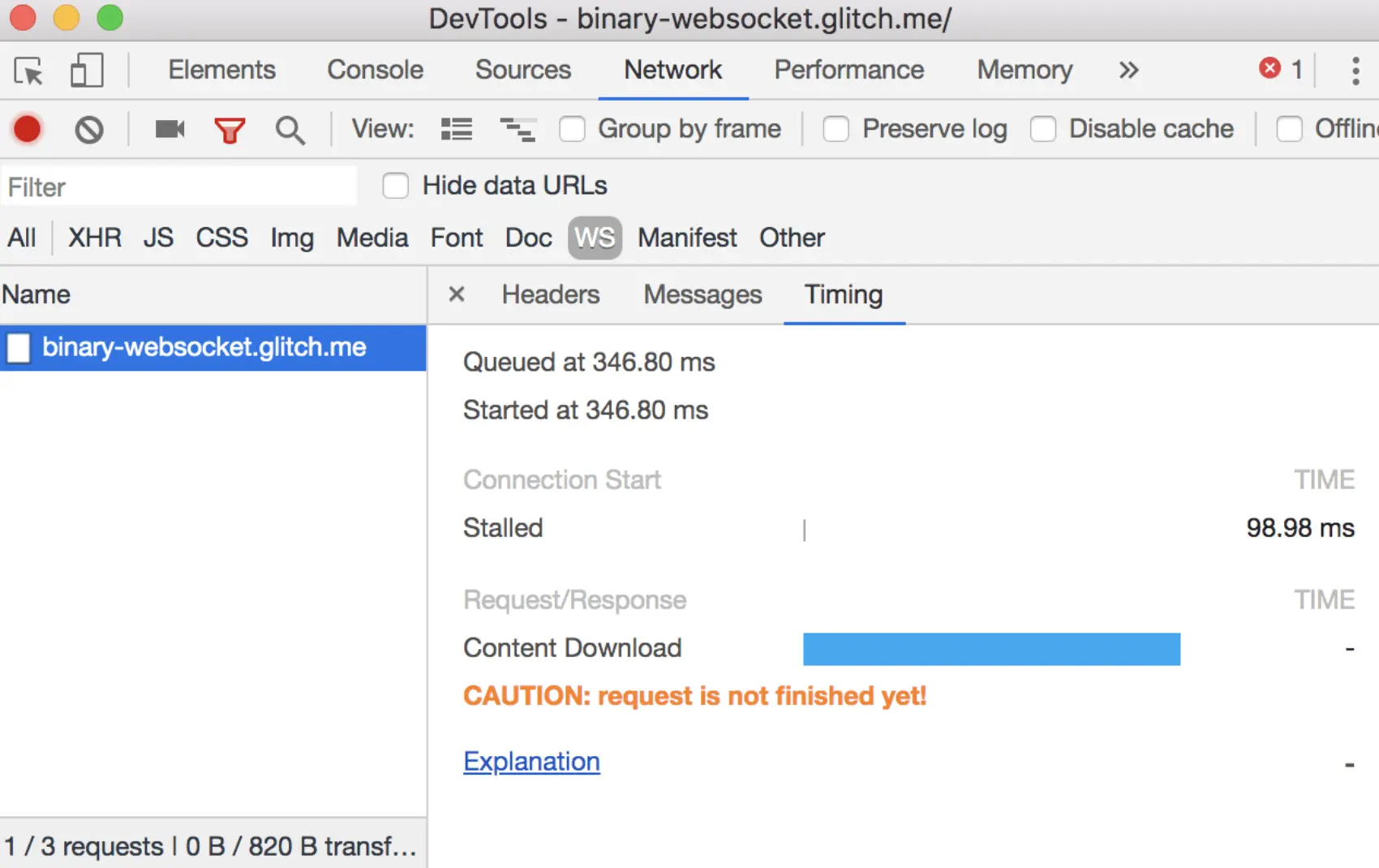
Task: Open the network search magnifier
Action: coord(290,130)
